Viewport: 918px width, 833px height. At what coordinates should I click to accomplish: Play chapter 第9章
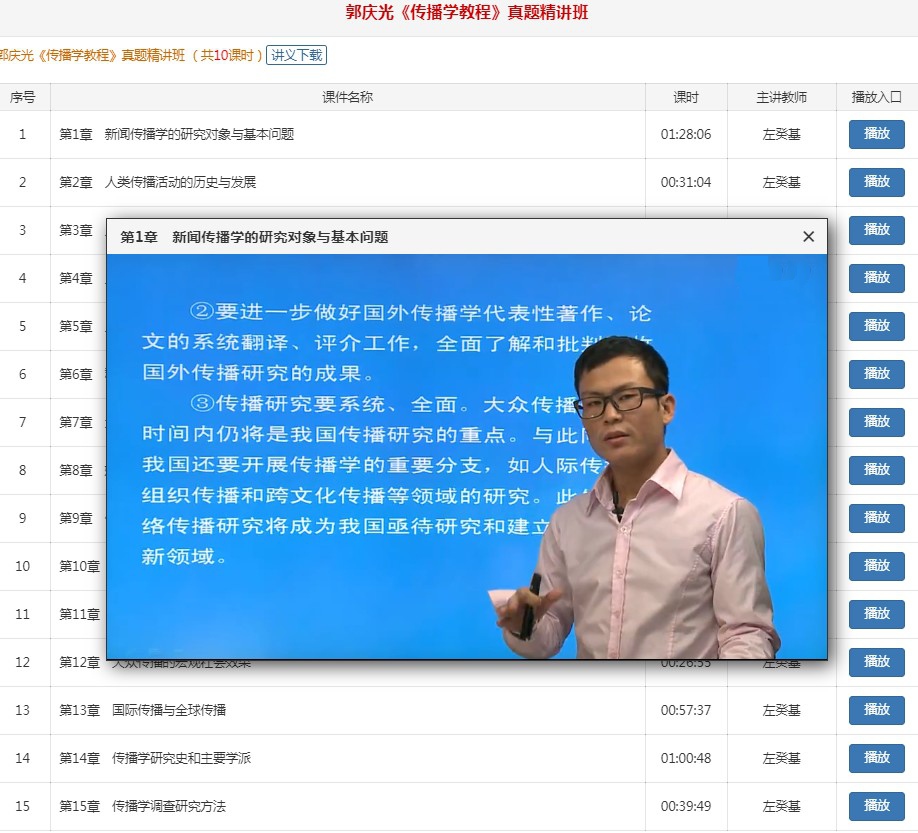[876, 518]
